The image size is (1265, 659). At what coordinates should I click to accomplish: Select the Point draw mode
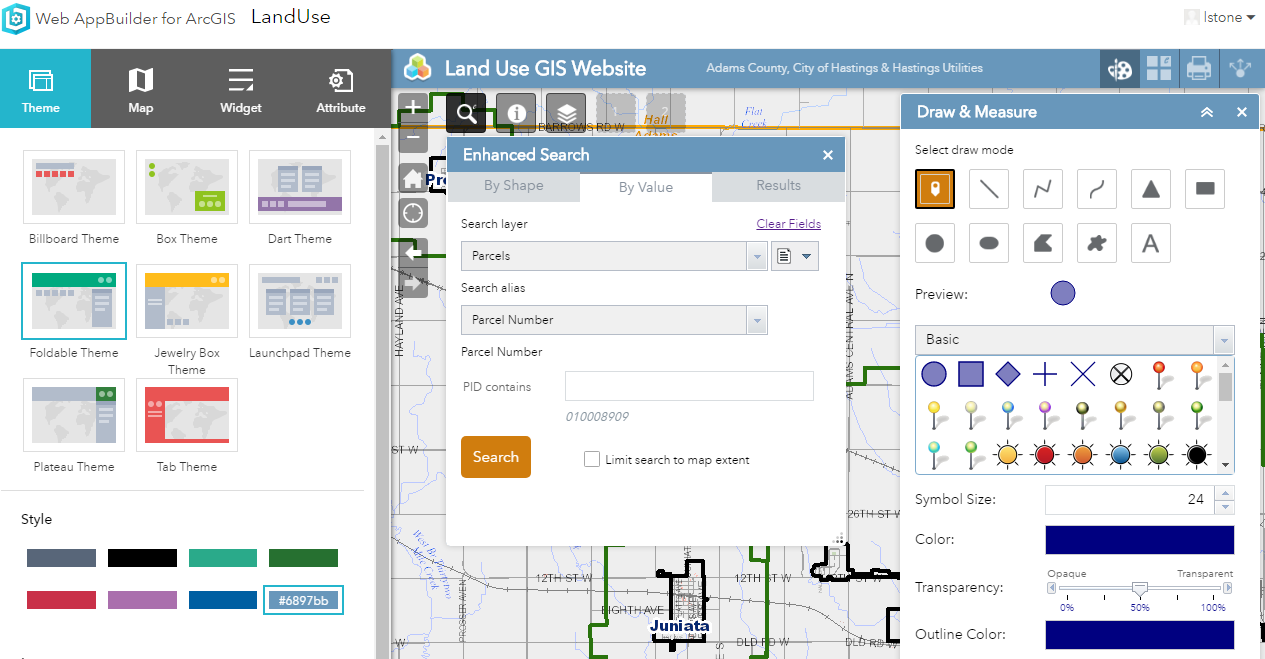tap(935, 188)
